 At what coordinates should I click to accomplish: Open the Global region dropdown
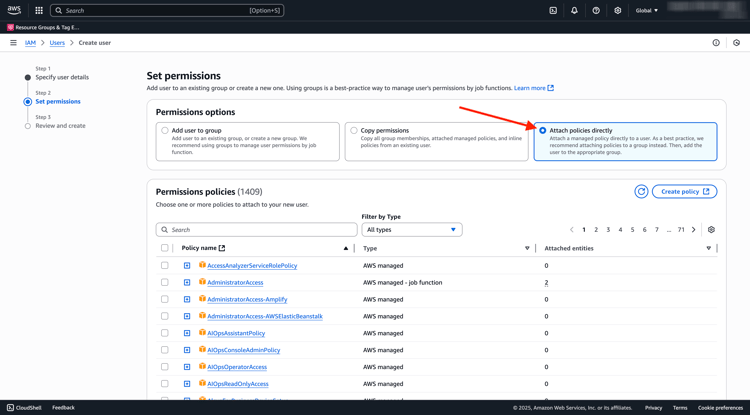click(647, 11)
